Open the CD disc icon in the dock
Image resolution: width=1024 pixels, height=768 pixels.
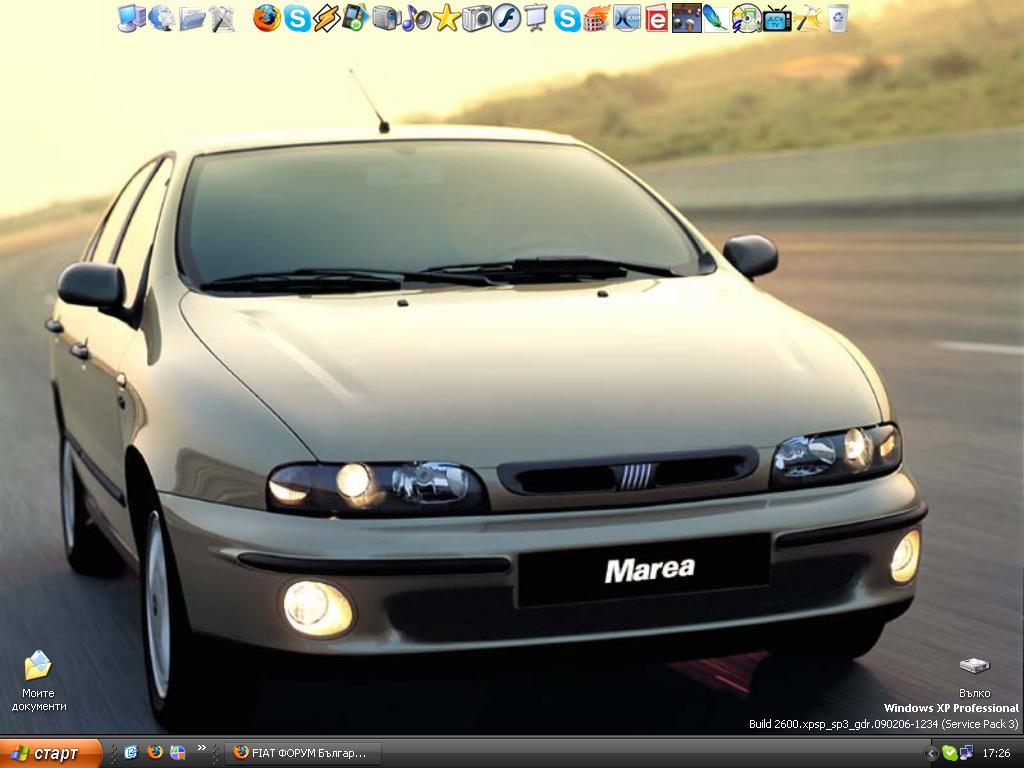746,18
